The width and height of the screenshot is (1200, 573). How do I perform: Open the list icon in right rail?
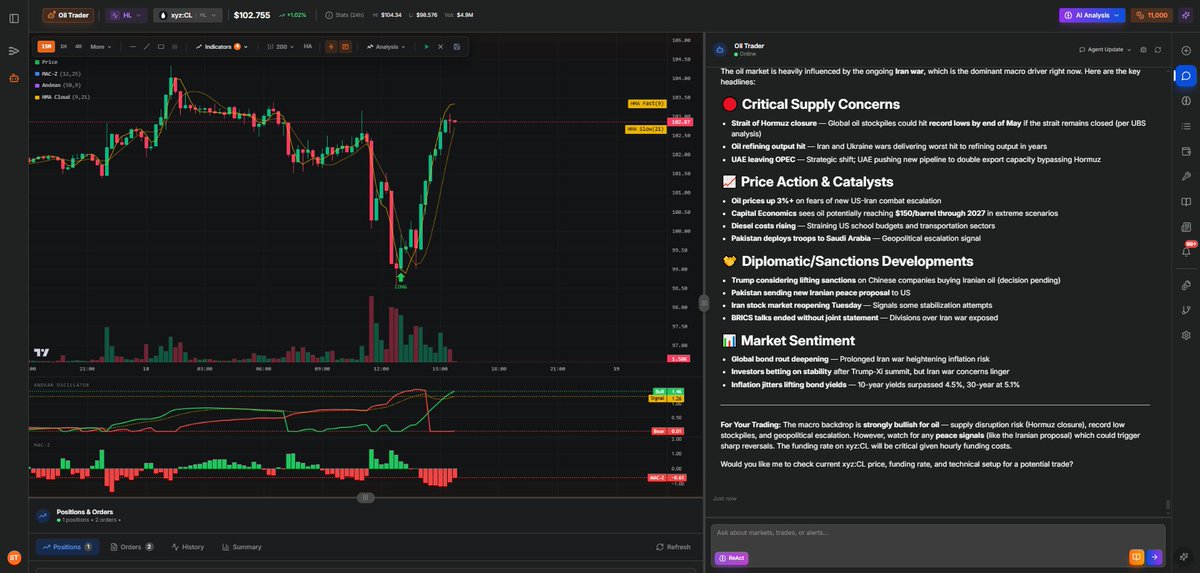1185,126
